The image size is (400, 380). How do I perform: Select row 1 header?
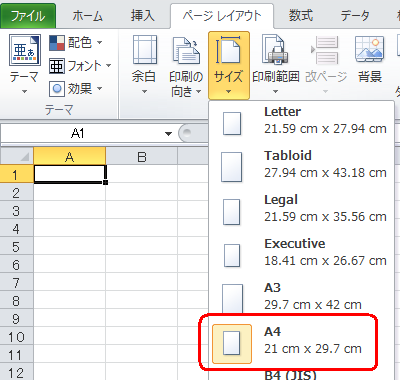17,174
